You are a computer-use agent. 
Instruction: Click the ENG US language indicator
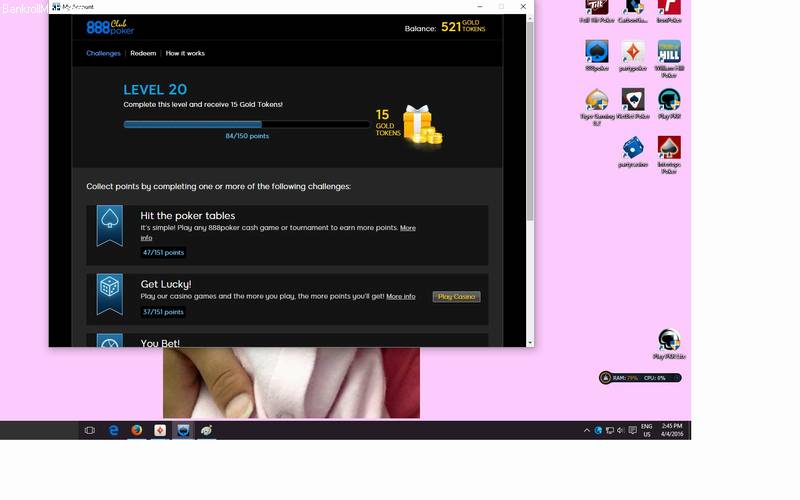tap(647, 431)
